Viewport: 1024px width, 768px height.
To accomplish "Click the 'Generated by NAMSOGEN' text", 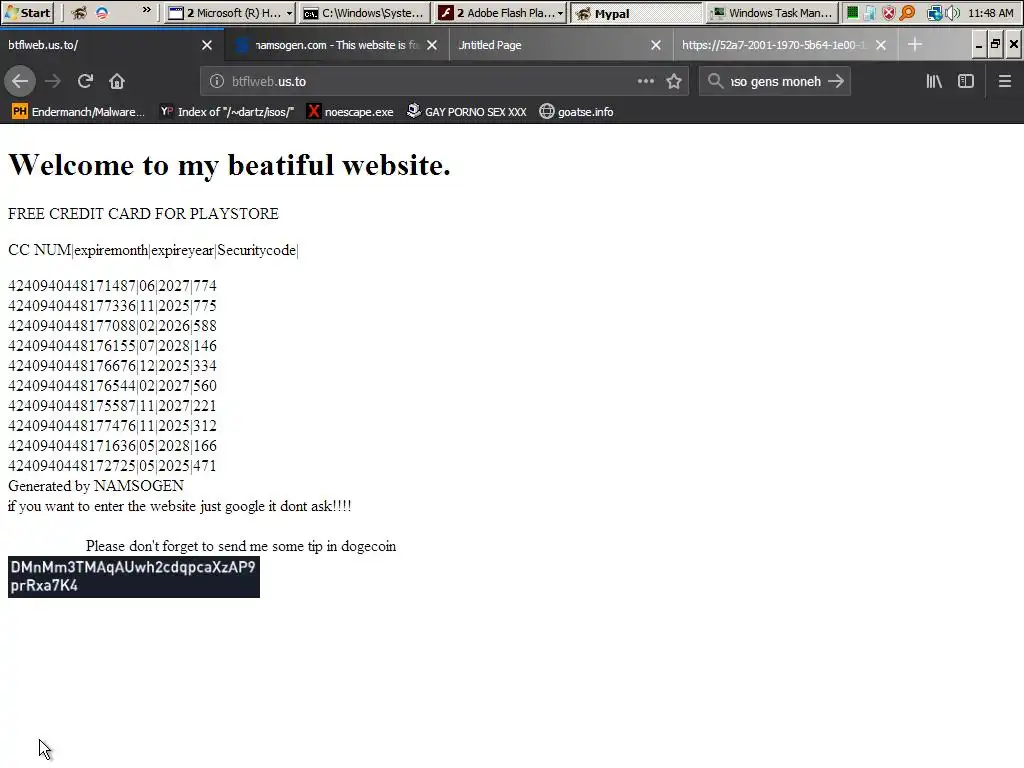I will point(95,486).
